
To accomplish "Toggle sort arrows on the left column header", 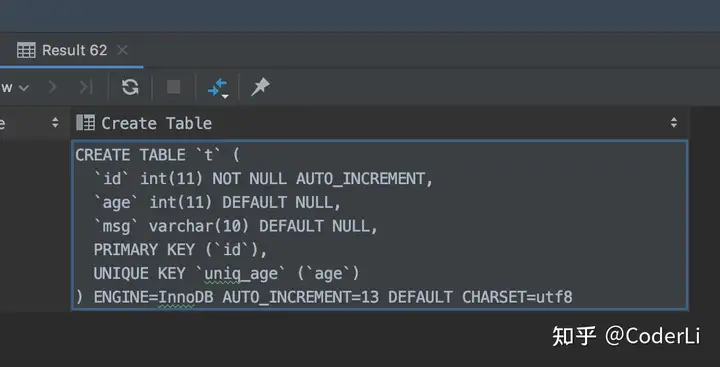I will pos(55,122).
